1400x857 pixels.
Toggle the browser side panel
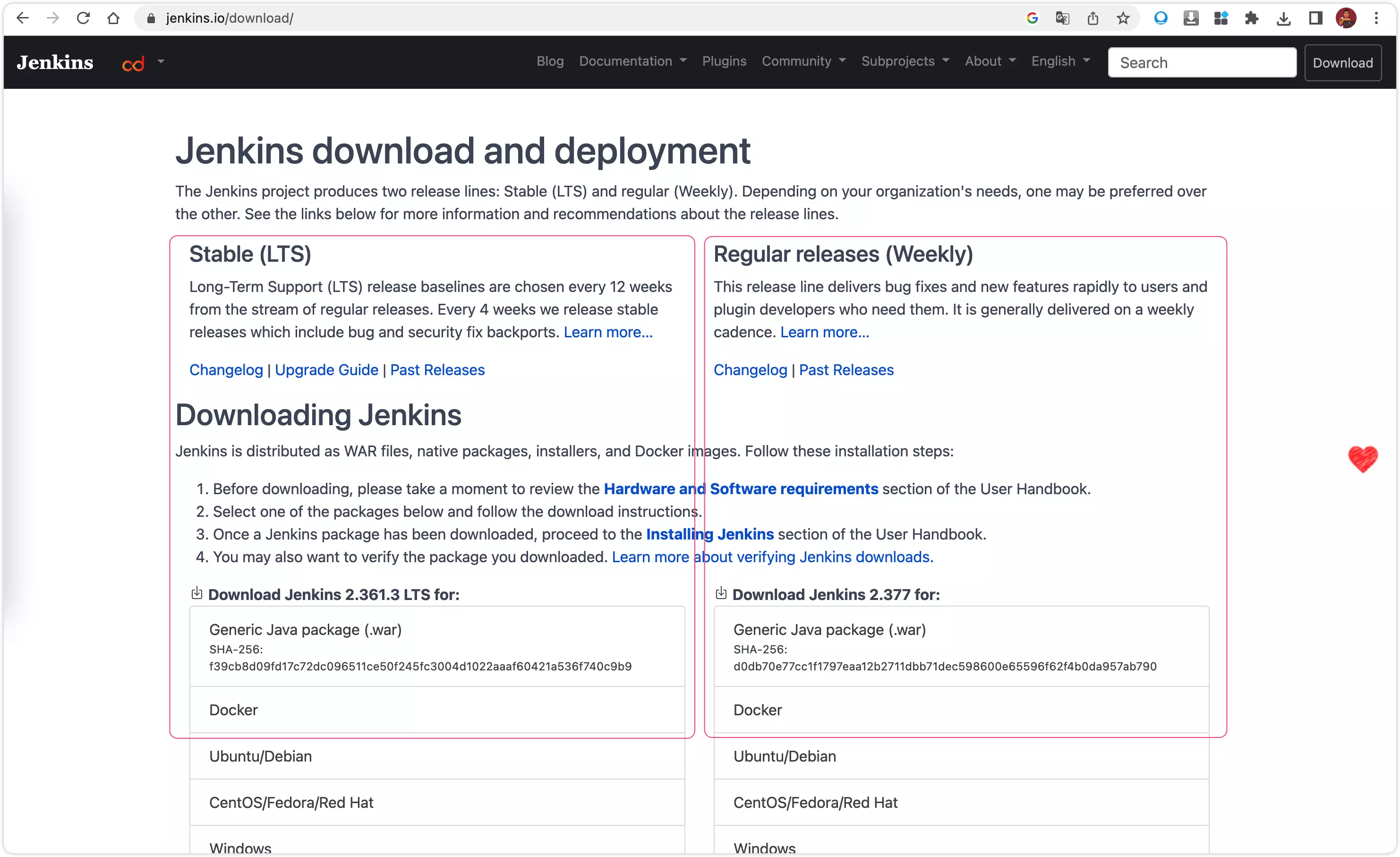pos(1315,18)
